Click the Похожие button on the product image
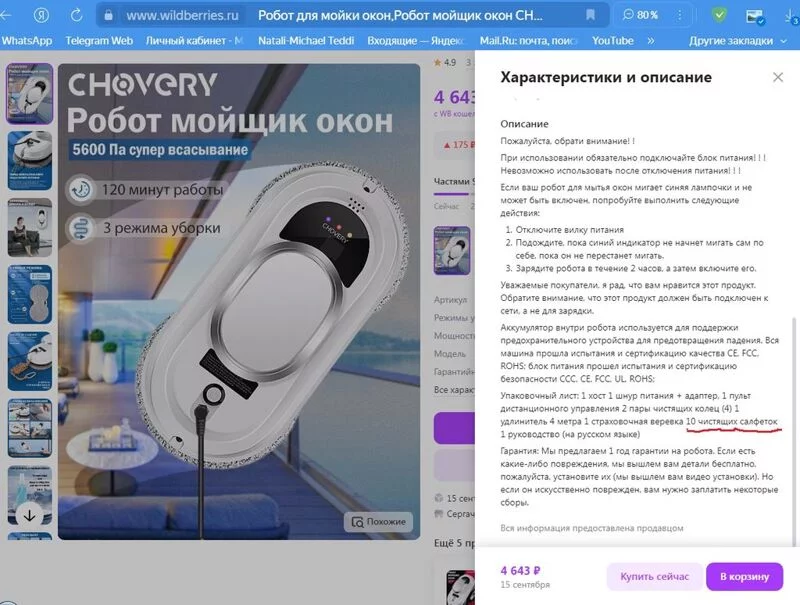800x605 pixels. (379, 522)
